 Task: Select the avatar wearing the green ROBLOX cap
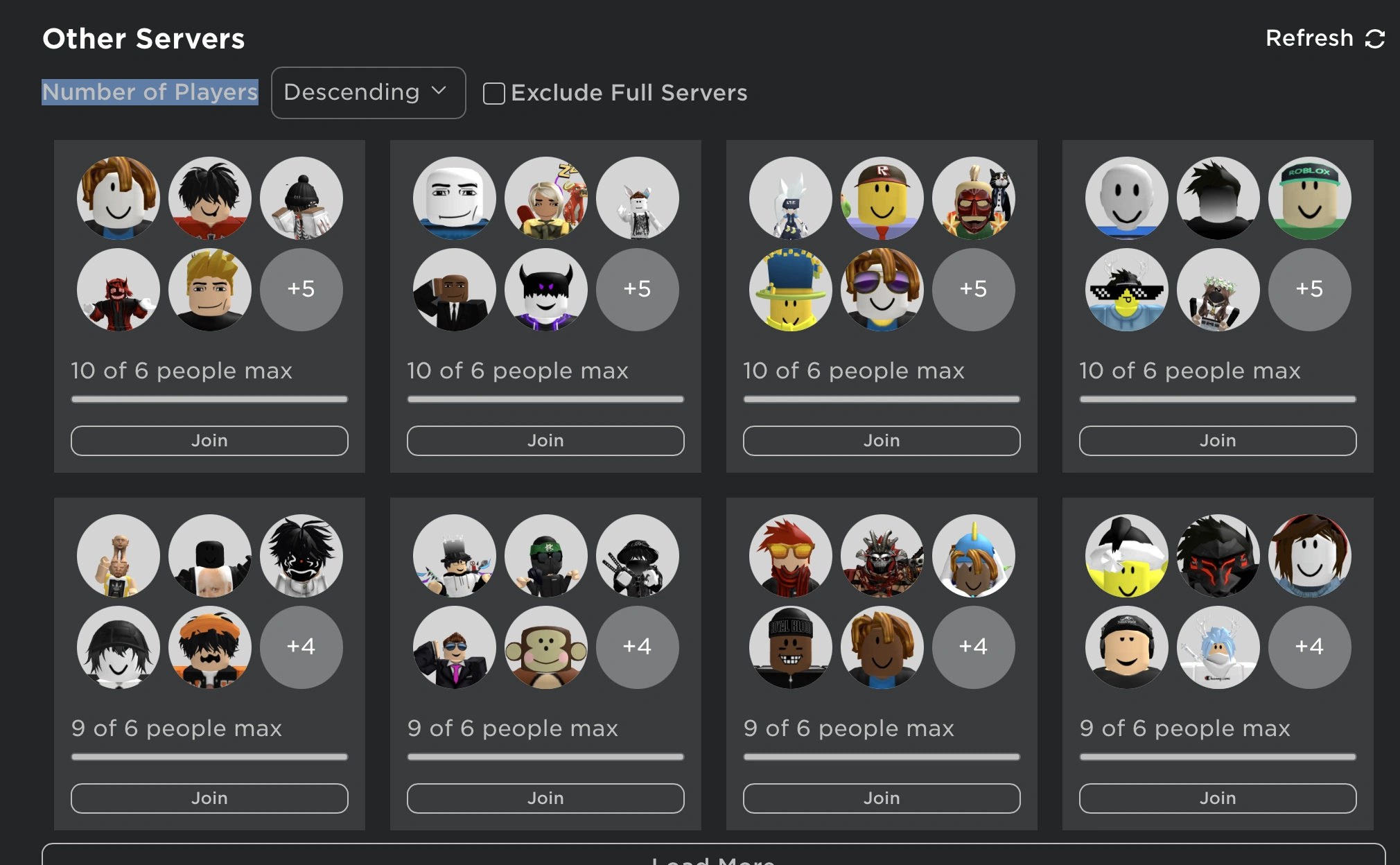(x=1309, y=198)
